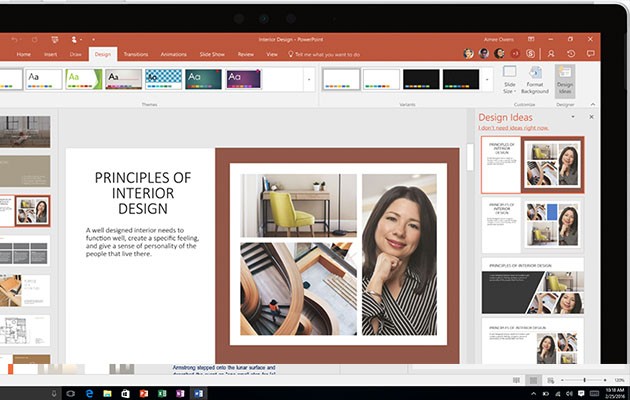Click the Format Background button
Viewport: 630px width, 400px height.
point(535,80)
